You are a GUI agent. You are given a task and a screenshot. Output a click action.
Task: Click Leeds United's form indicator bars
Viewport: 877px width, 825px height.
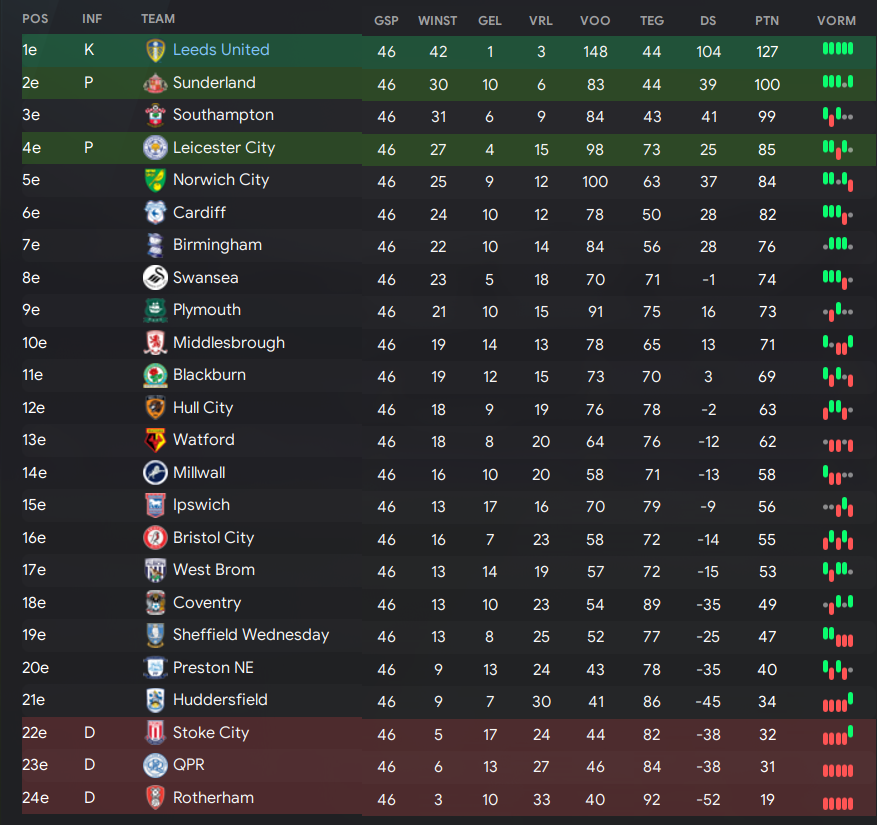(x=838, y=49)
